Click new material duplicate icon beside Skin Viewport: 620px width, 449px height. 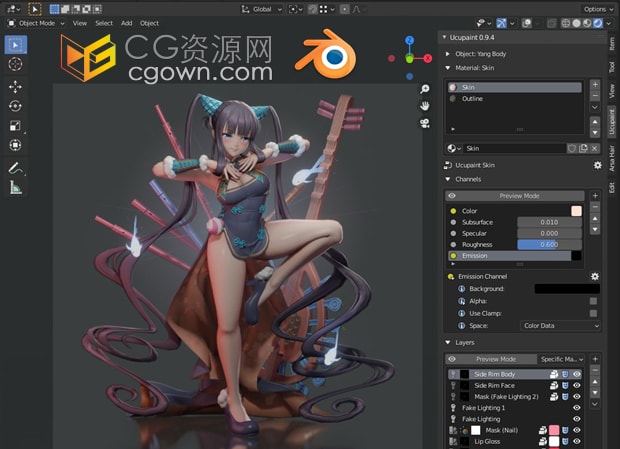pos(583,148)
